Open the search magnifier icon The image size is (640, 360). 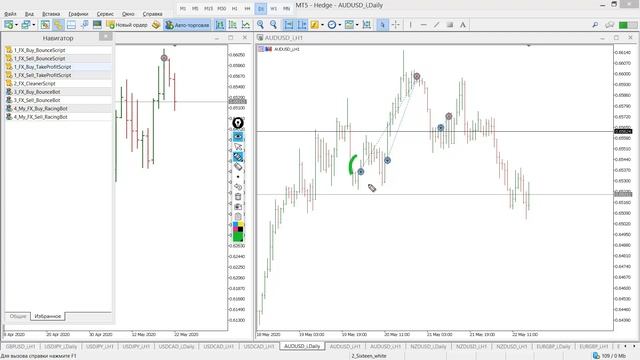(x=595, y=25)
